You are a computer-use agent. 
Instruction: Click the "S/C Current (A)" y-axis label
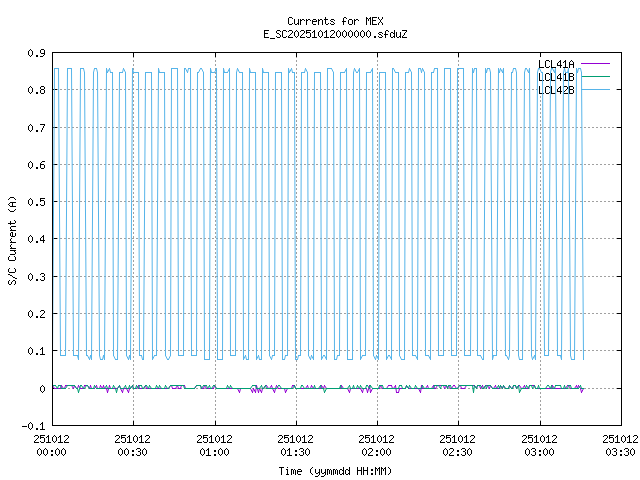click(12, 239)
